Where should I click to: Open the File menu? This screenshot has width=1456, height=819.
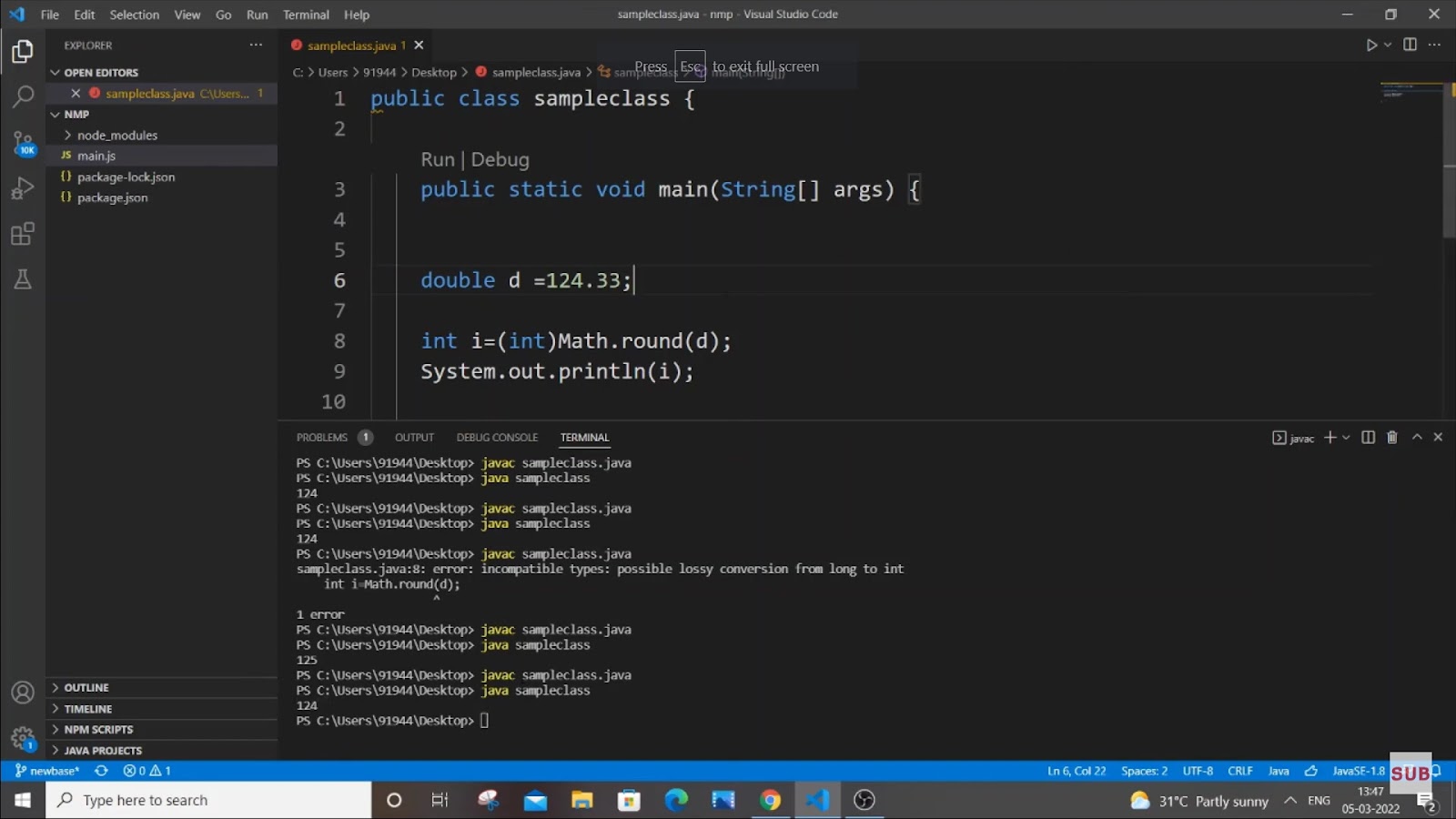click(x=50, y=15)
